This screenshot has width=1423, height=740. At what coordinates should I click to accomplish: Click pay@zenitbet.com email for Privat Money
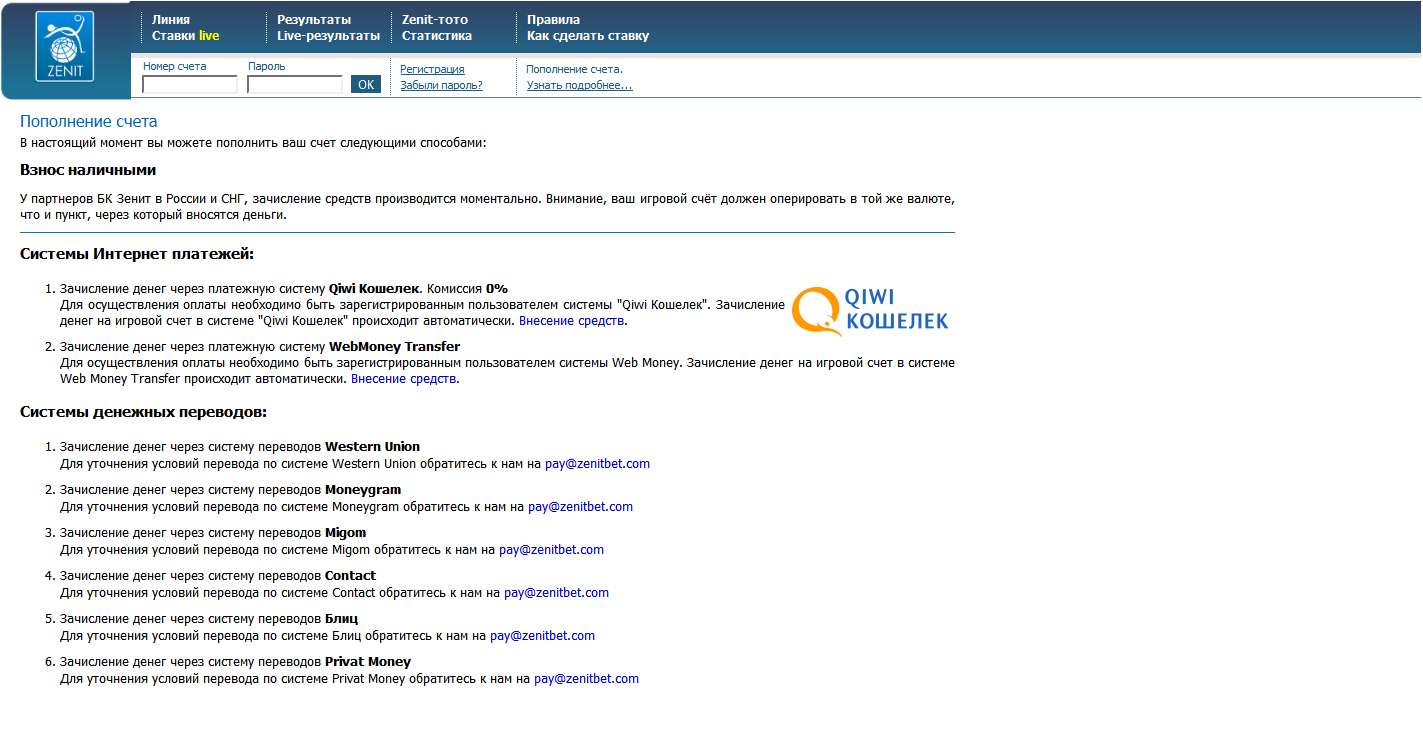pyautogui.click(x=586, y=679)
